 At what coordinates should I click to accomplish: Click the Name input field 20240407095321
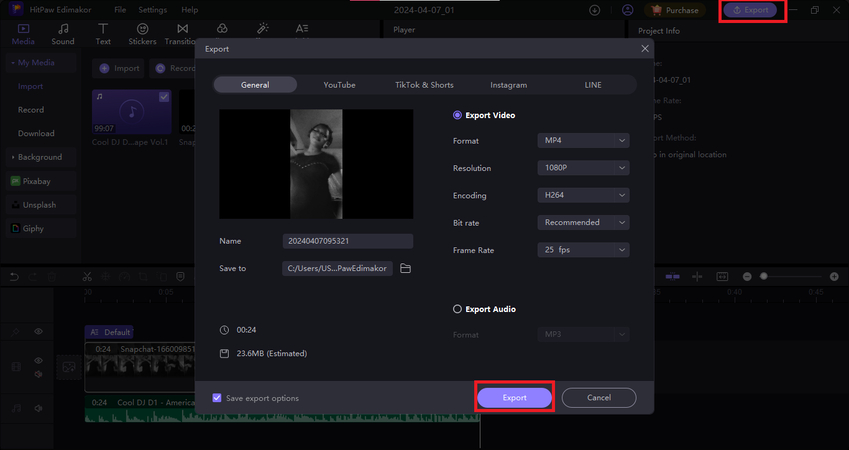click(348, 241)
